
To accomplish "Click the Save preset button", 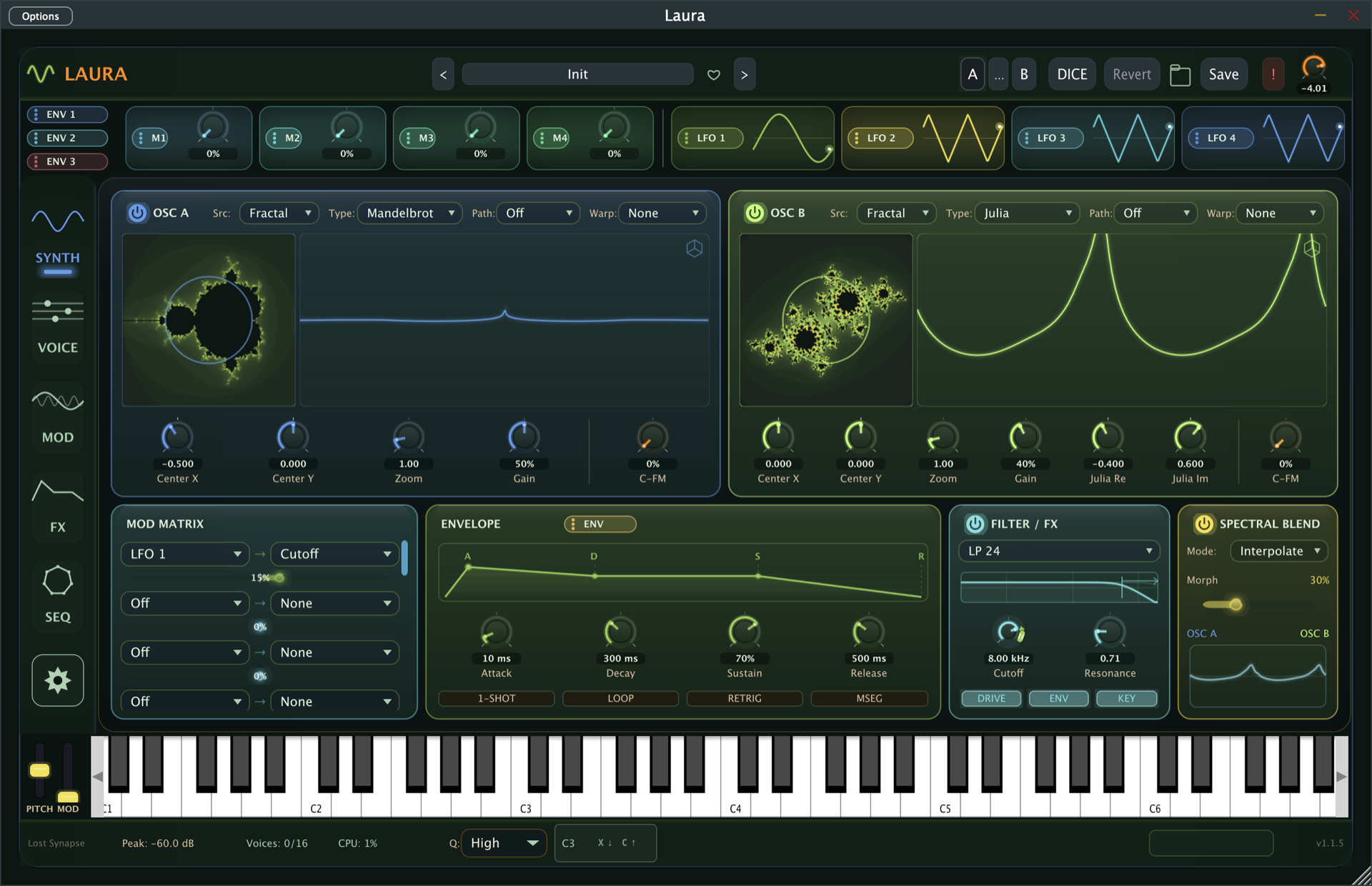I will pos(1223,74).
